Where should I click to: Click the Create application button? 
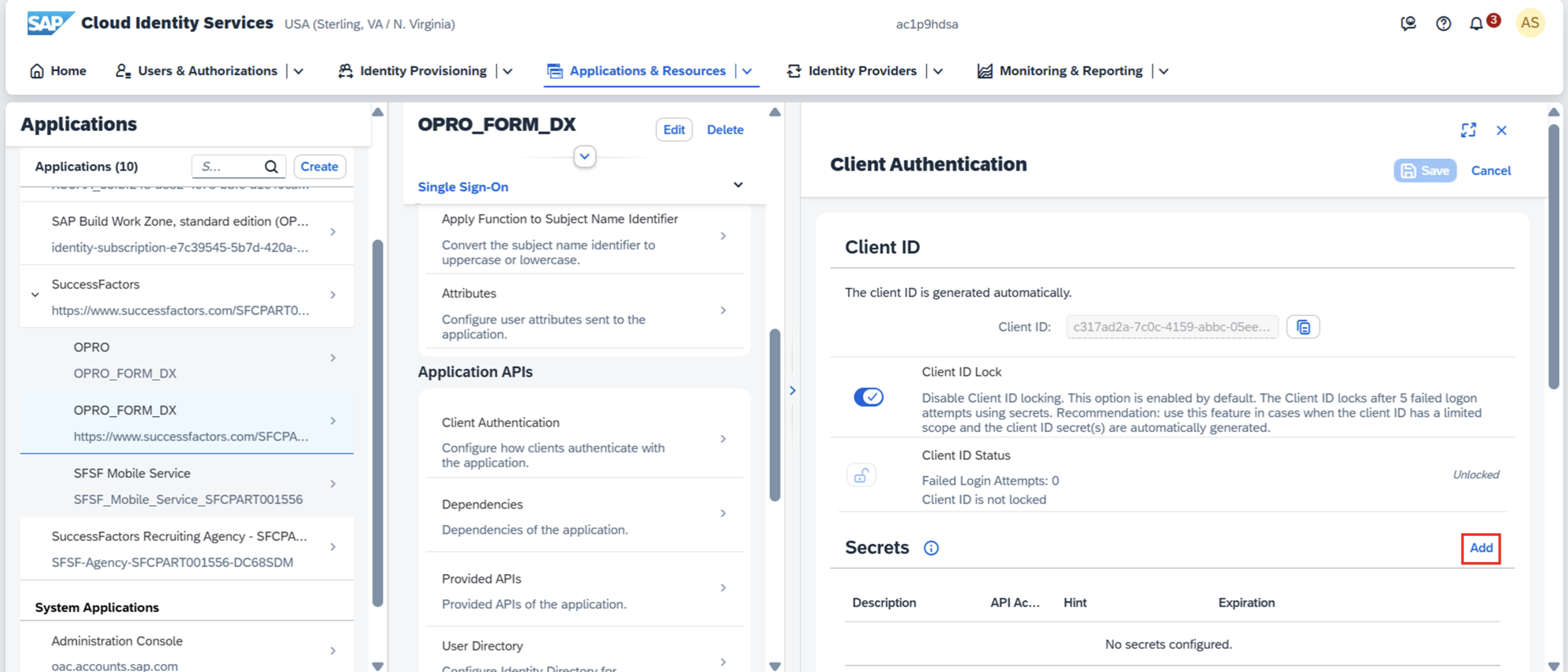[319, 166]
